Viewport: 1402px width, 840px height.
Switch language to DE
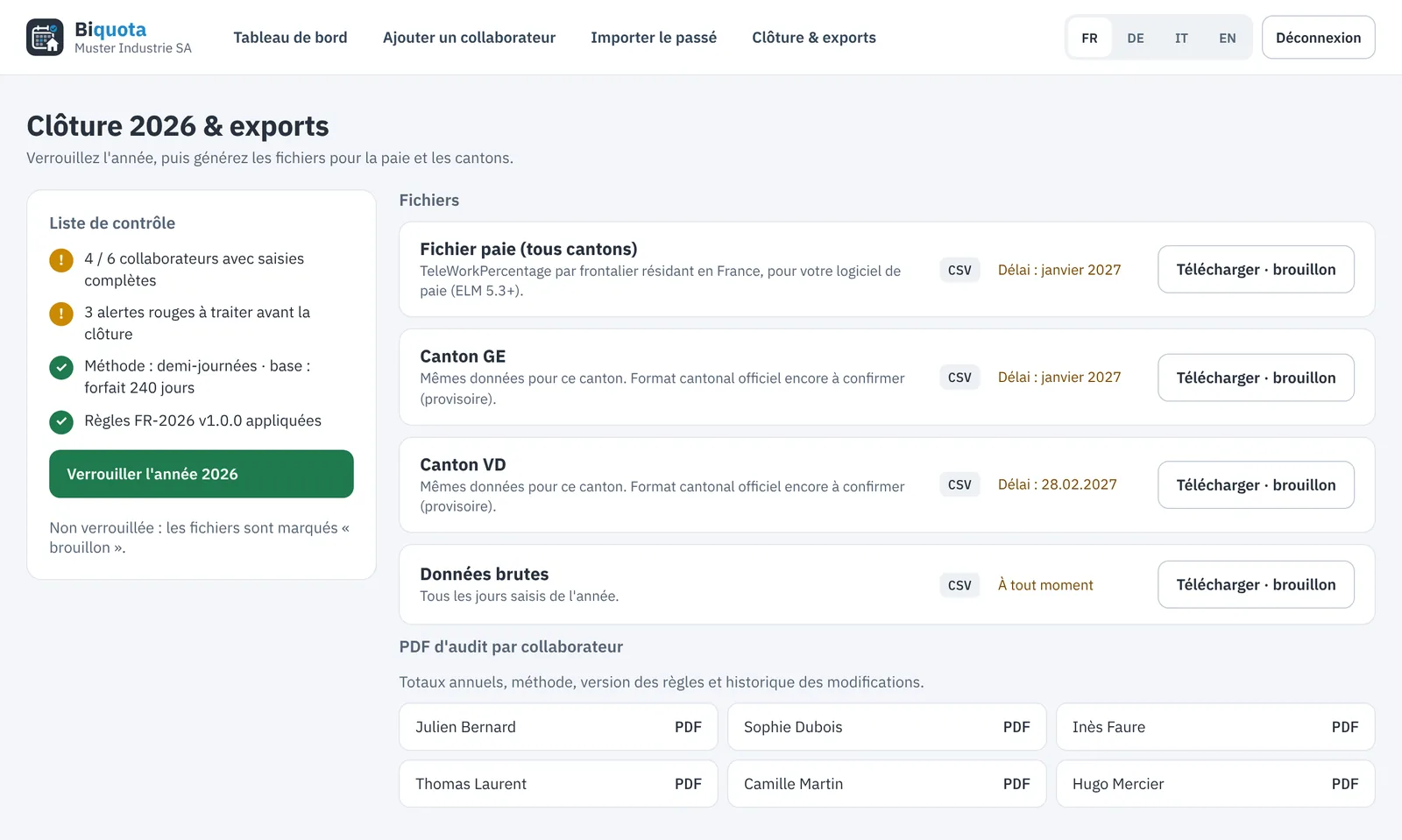pos(1136,38)
